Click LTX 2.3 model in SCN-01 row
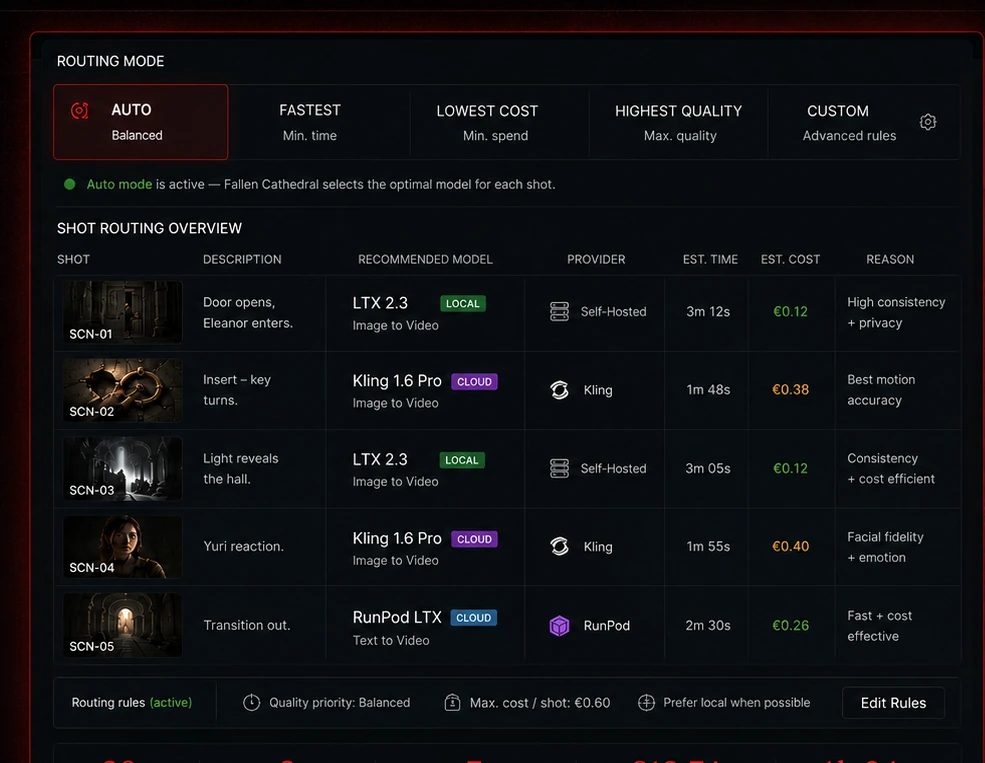This screenshot has height=763, width=985. pyautogui.click(x=380, y=303)
